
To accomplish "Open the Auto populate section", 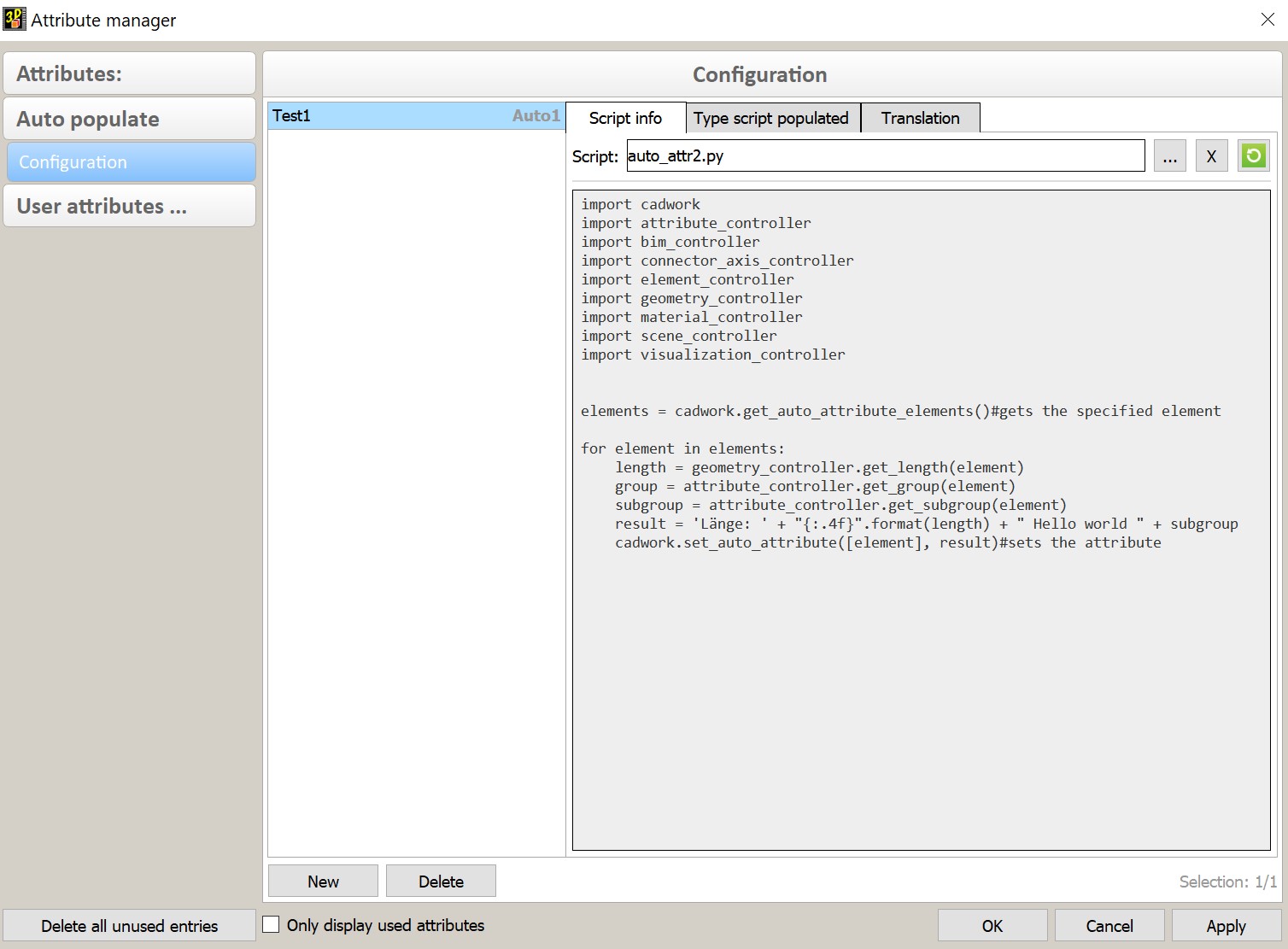I will pyautogui.click(x=130, y=119).
